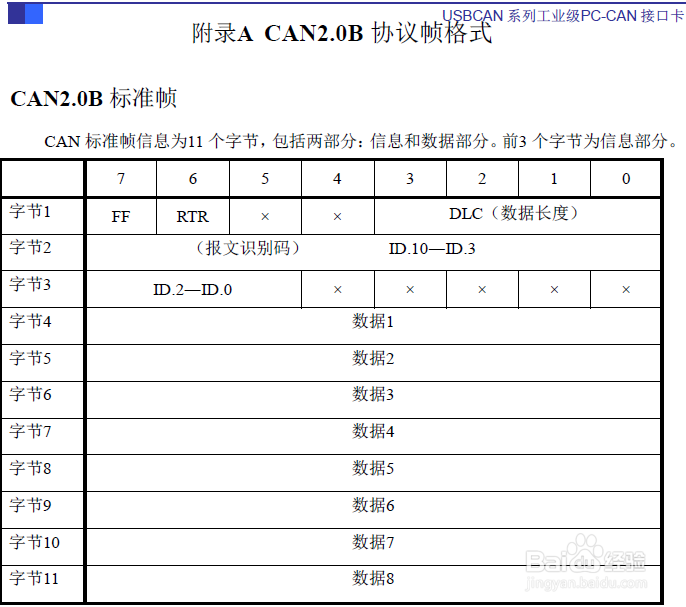Click the header text USBCAN 系列工业级PC-CAN 接口卡
The image size is (686, 607).
pyautogui.click(x=563, y=16)
